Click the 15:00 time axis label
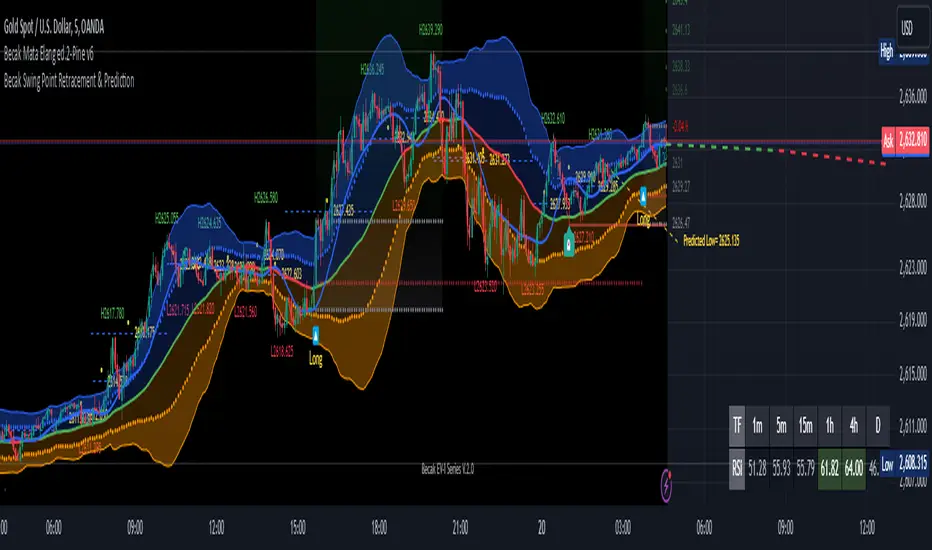This screenshot has height=550, width=932. 298,527
